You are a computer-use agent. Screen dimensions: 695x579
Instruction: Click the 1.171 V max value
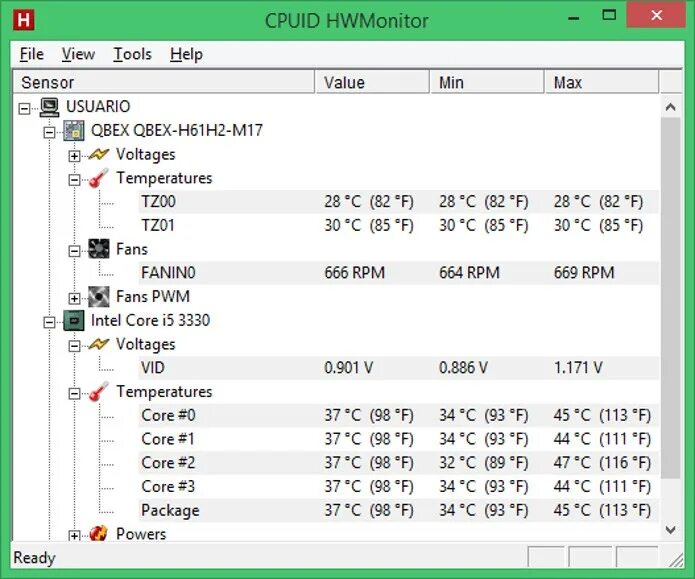tap(578, 368)
